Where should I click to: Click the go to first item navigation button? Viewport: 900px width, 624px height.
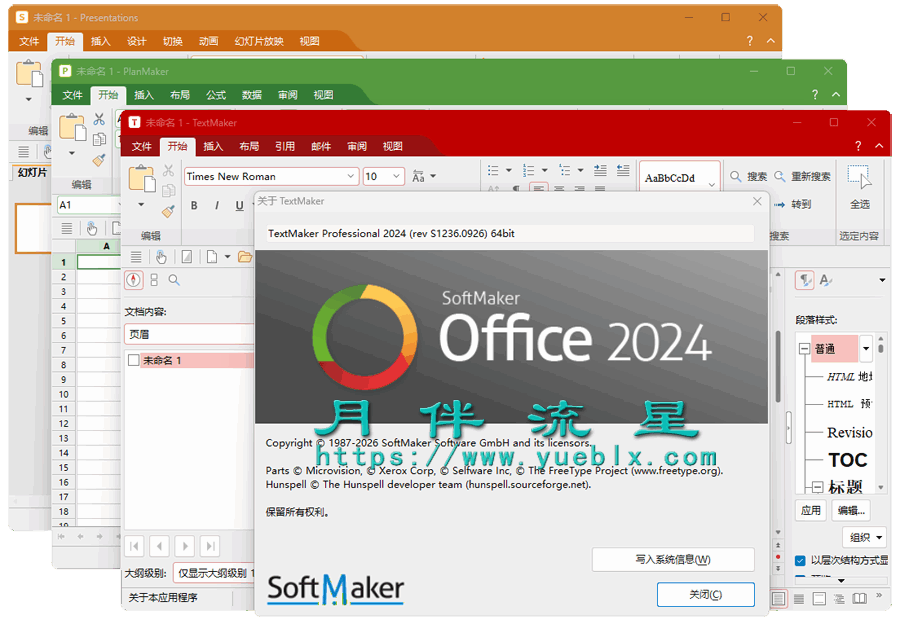(x=134, y=546)
